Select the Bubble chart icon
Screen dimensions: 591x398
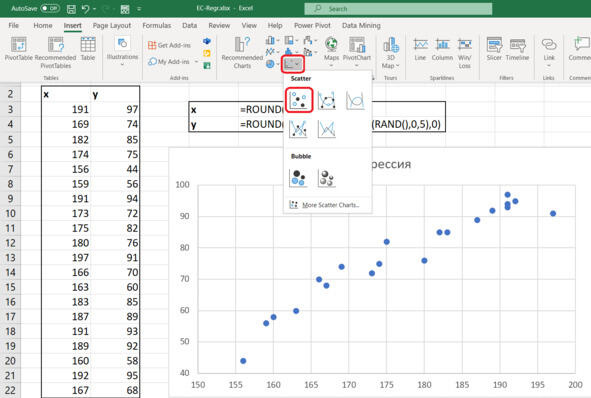298,178
